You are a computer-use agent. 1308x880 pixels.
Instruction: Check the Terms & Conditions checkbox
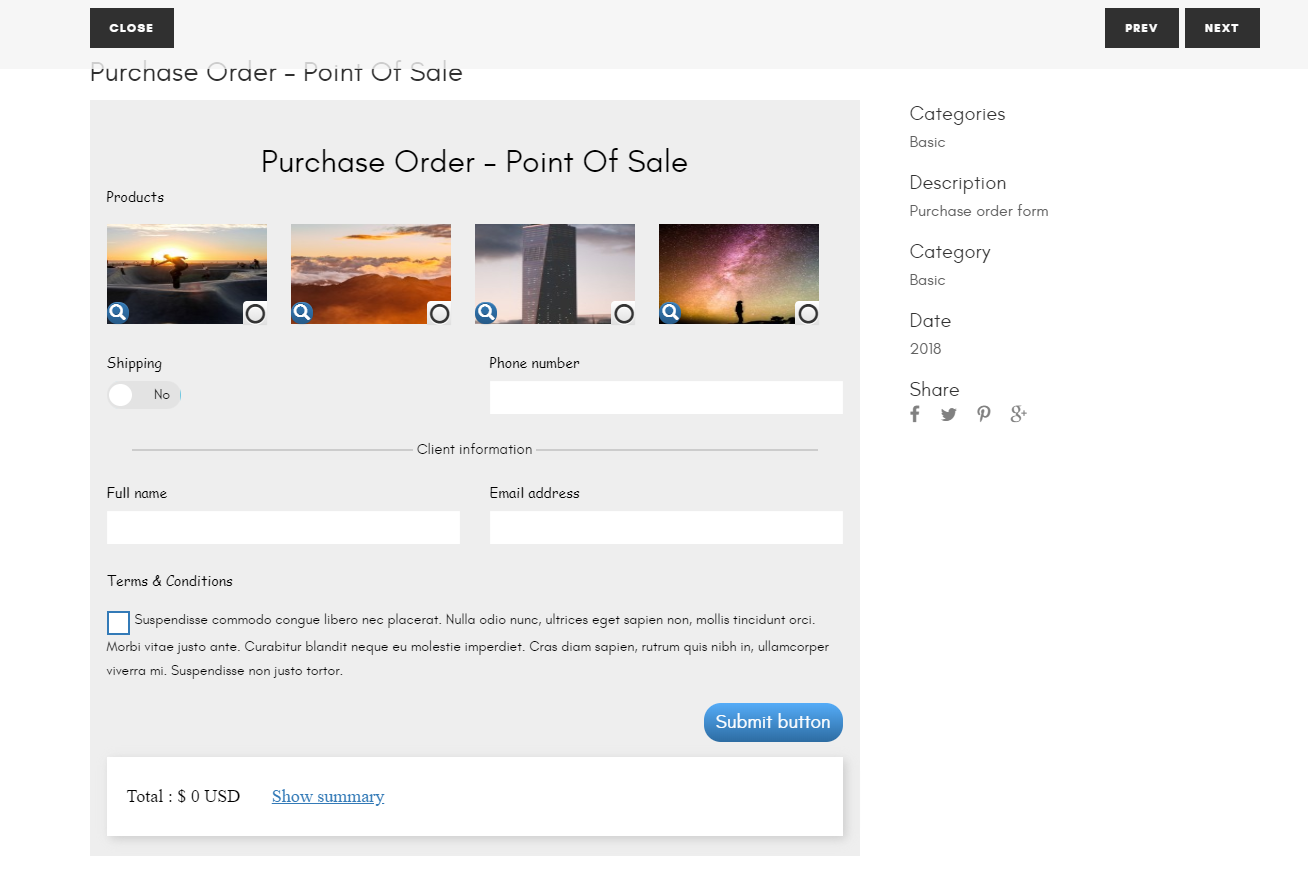tap(118, 622)
